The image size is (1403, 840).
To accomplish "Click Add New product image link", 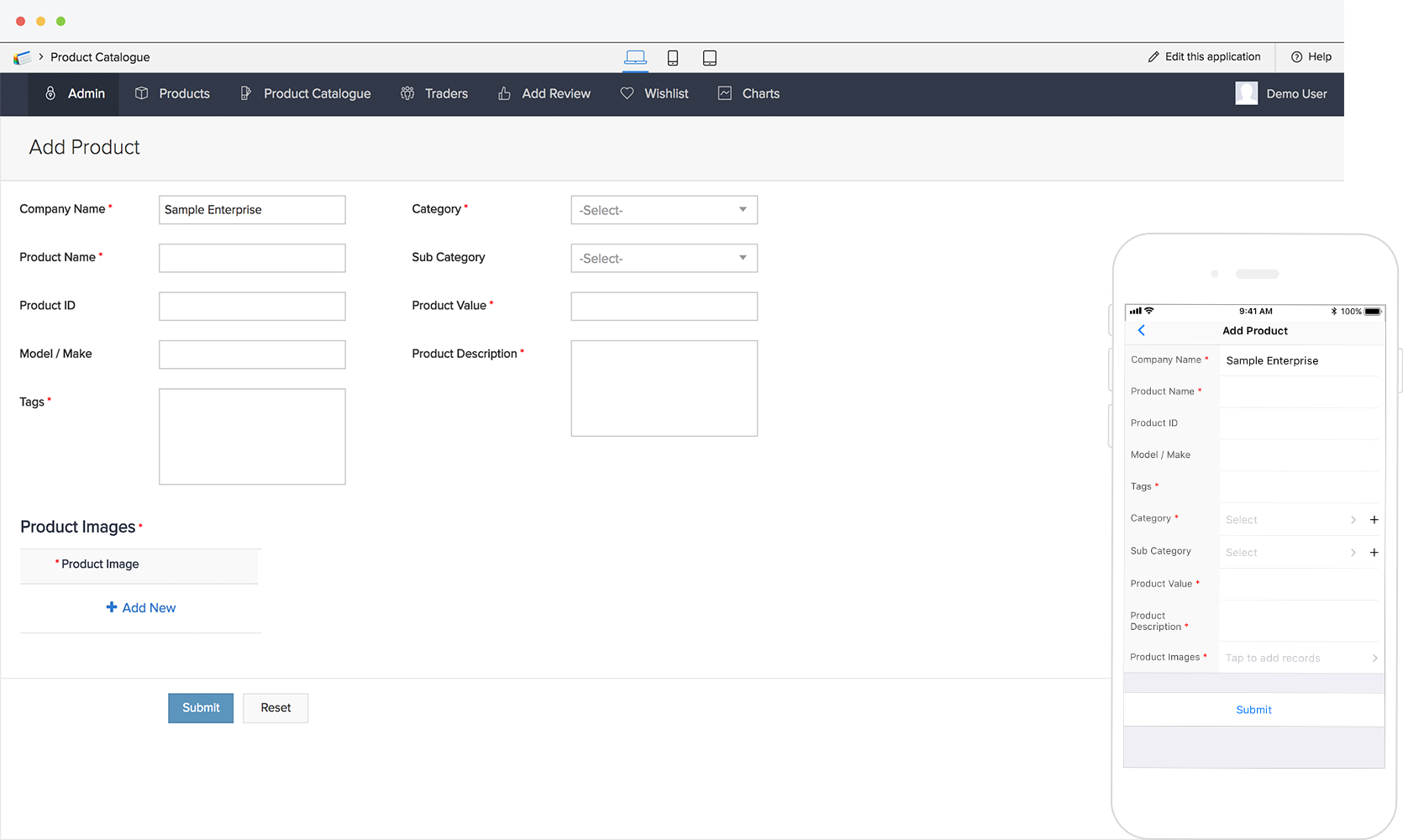I will (x=141, y=607).
